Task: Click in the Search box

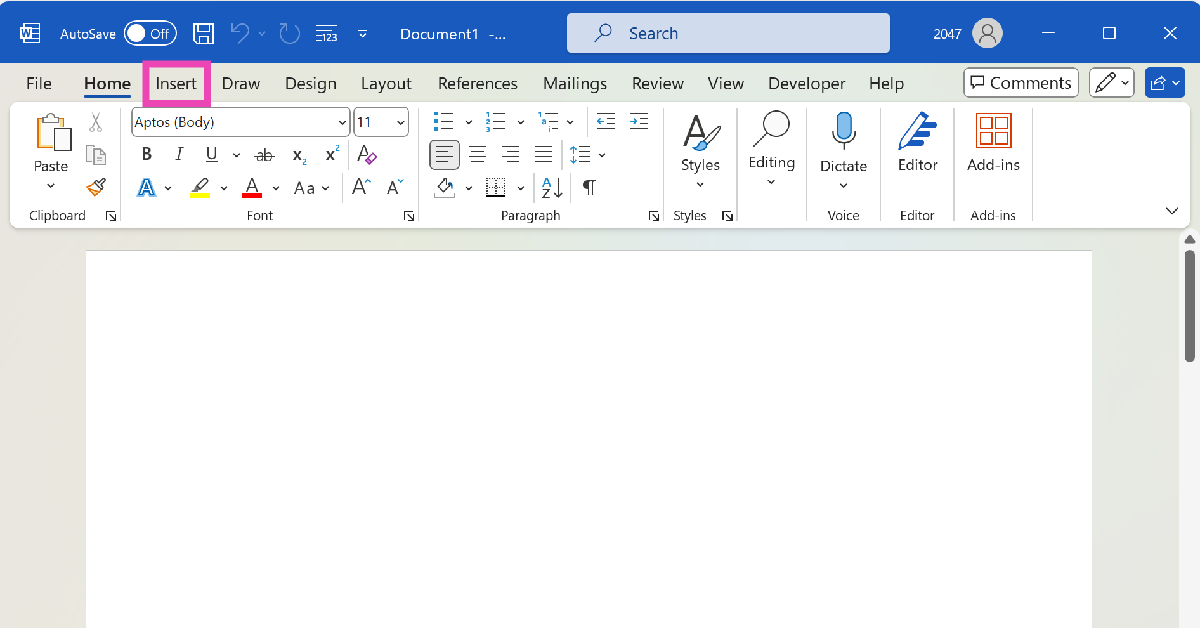Action: click(x=728, y=33)
